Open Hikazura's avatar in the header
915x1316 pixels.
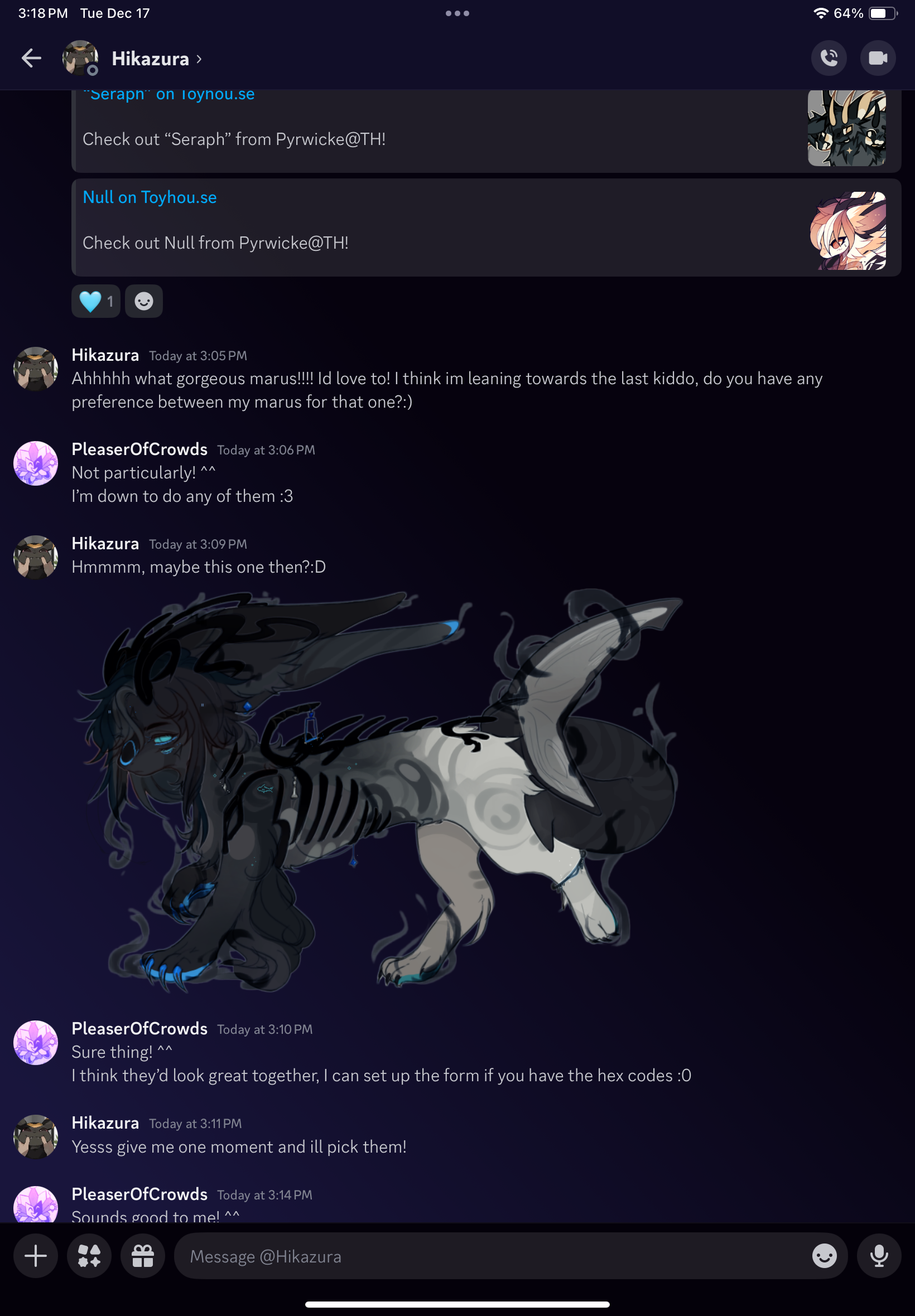[80, 58]
